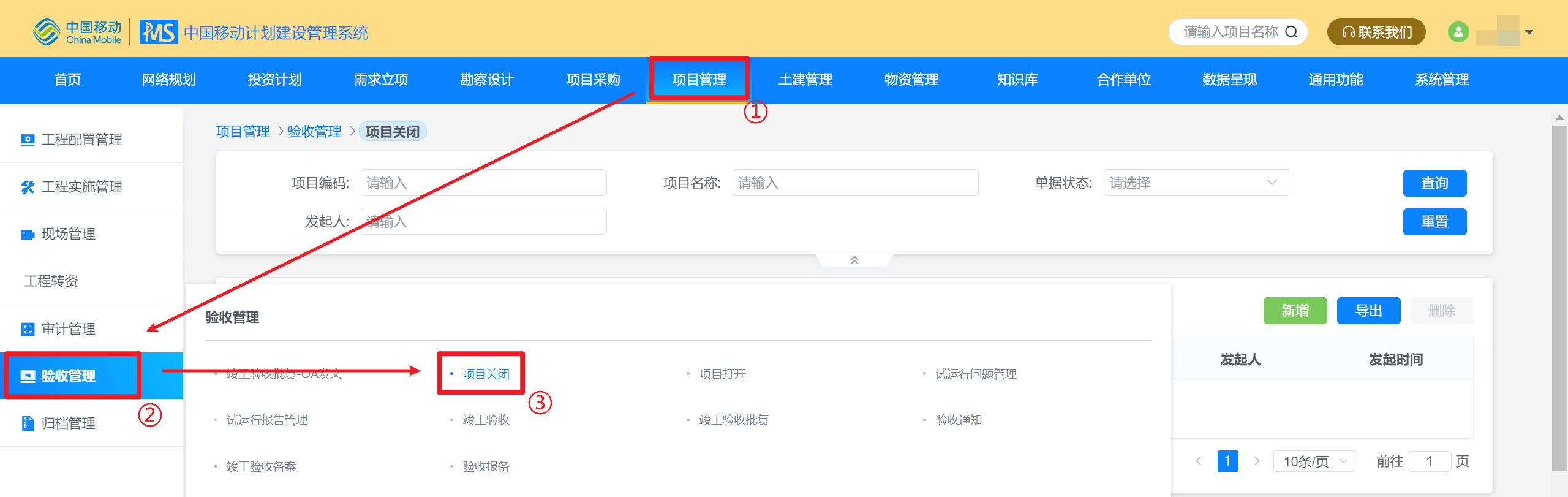Click the 工程配置管理 sidebar icon
The image size is (1568, 497).
click(28, 140)
